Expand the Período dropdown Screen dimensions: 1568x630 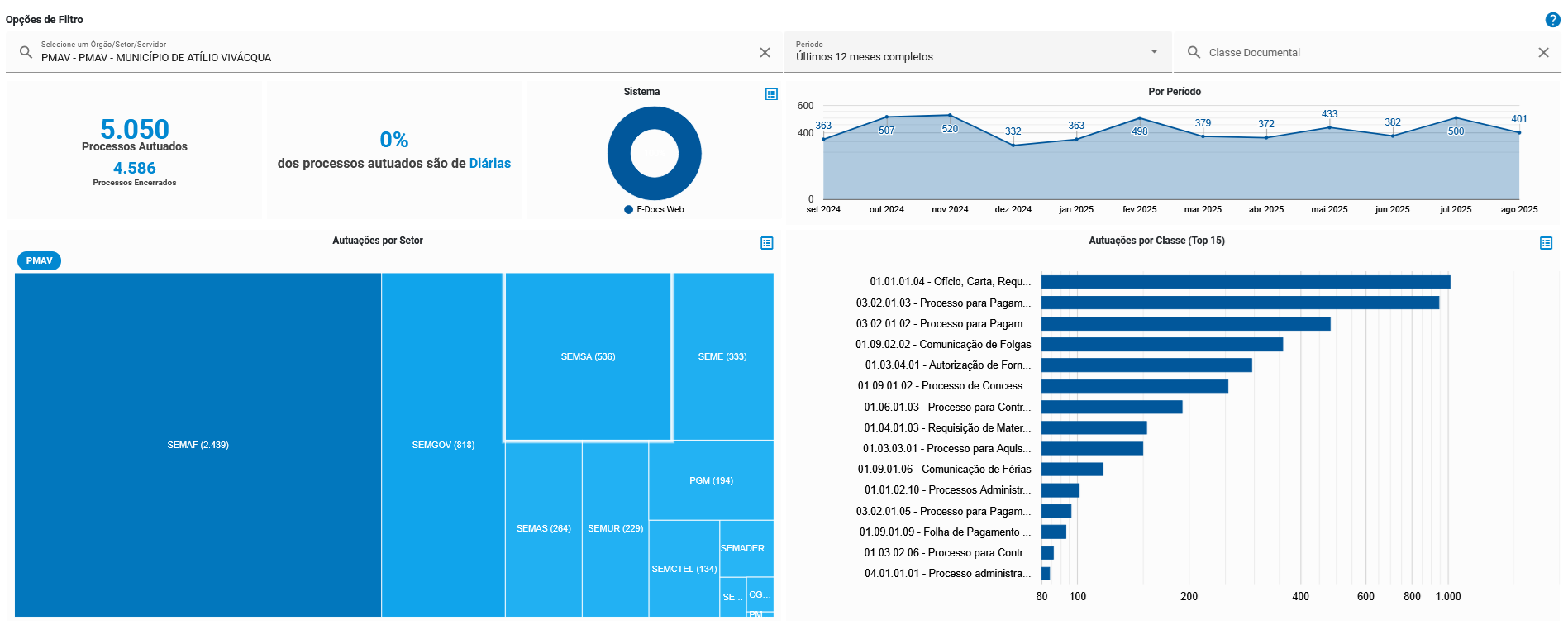pyautogui.click(x=1154, y=52)
